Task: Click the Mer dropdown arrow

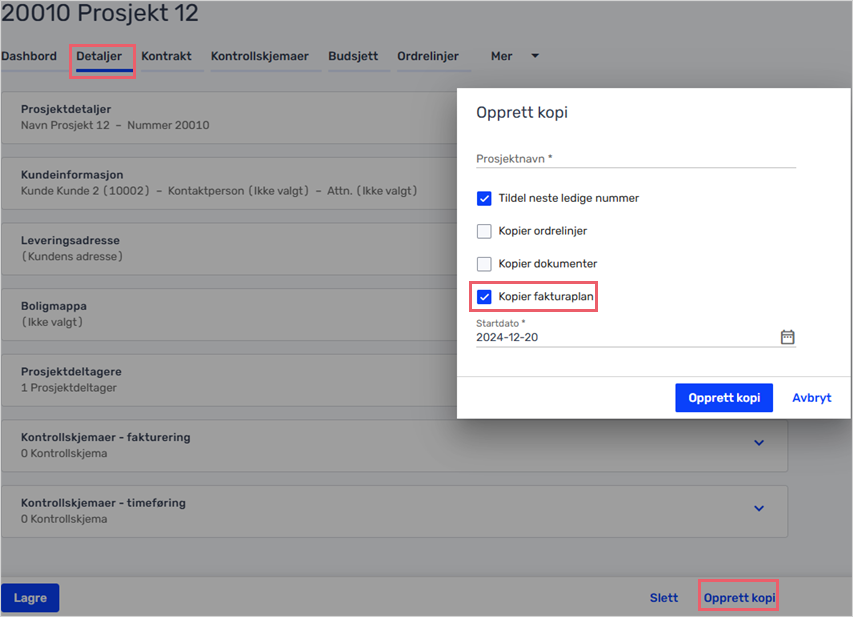Action: [535, 56]
